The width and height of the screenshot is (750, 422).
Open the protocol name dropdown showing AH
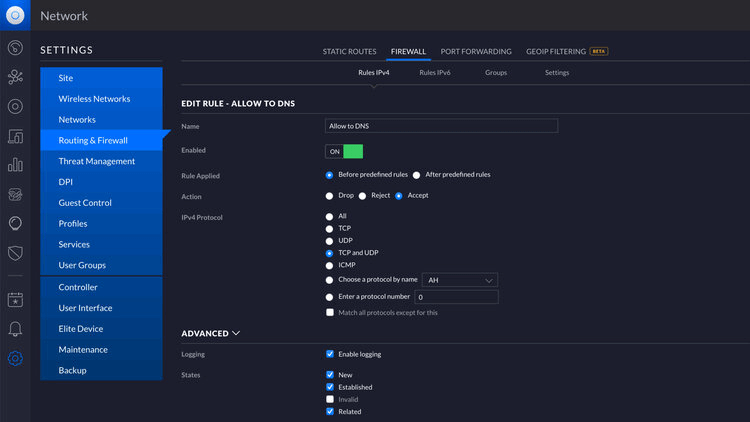click(x=460, y=280)
